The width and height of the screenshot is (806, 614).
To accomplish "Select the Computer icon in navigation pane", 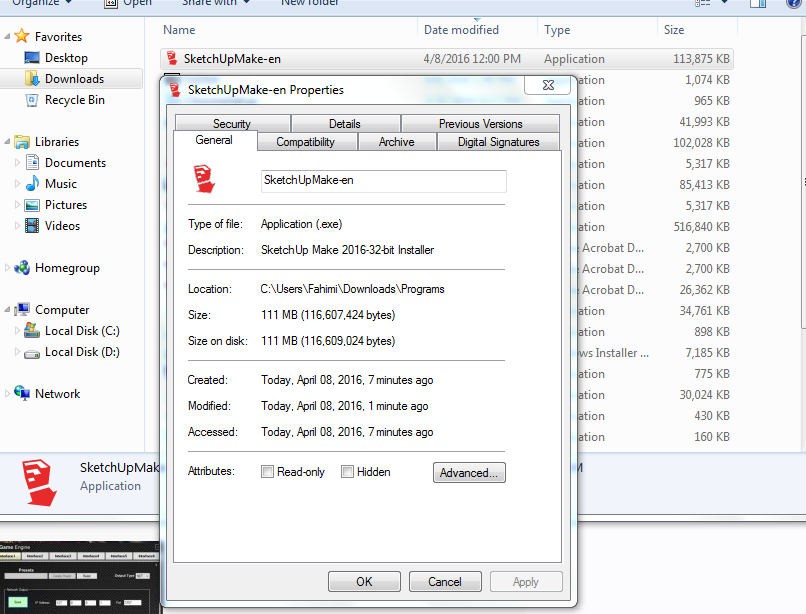I will coord(22,310).
